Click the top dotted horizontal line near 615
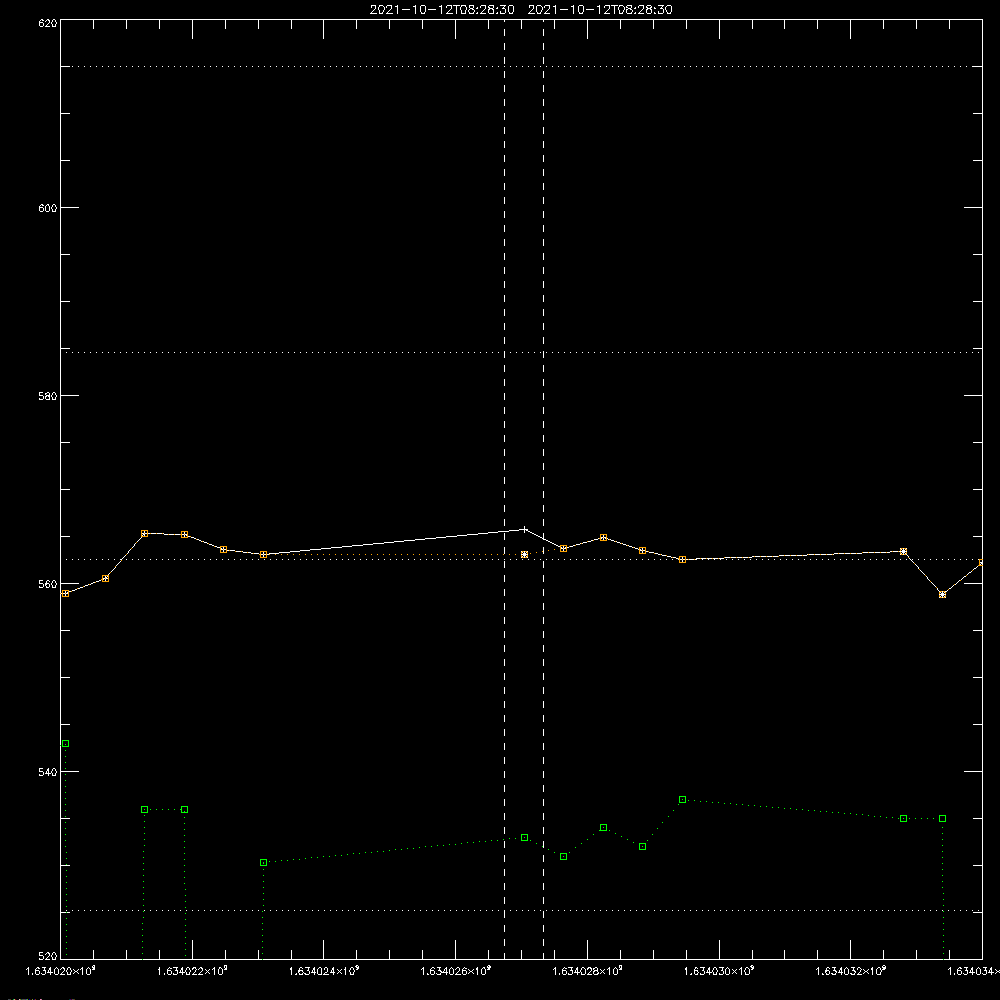 521,66
